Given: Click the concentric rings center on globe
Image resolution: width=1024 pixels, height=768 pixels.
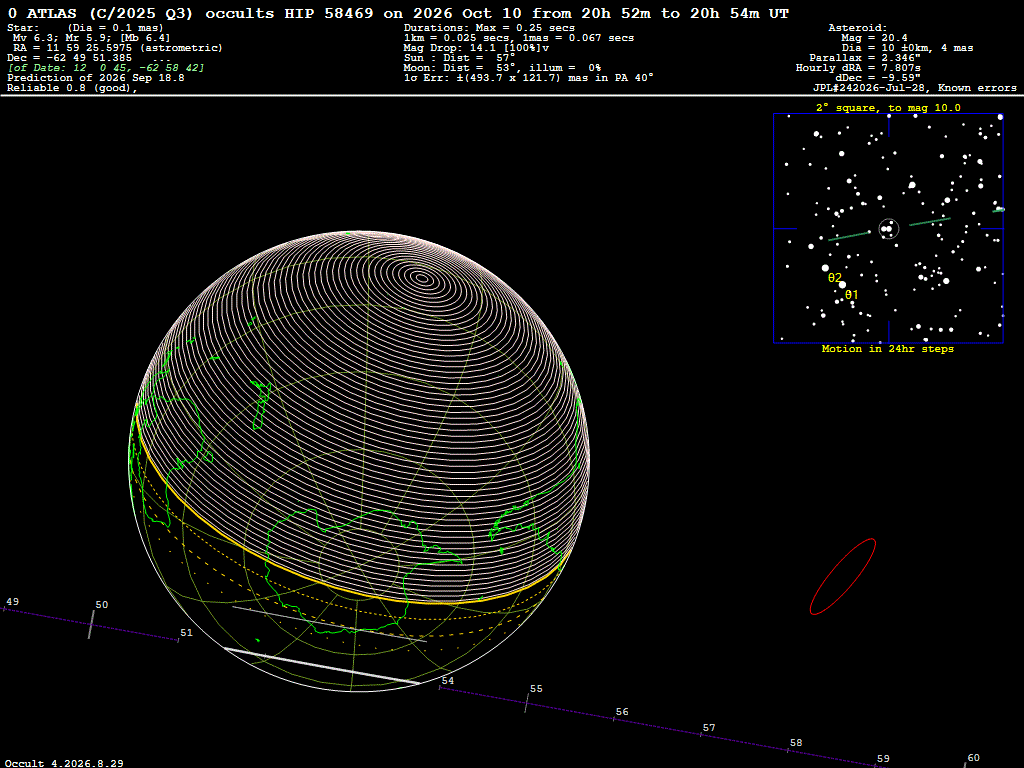Looking at the screenshot, I should click(423, 279).
